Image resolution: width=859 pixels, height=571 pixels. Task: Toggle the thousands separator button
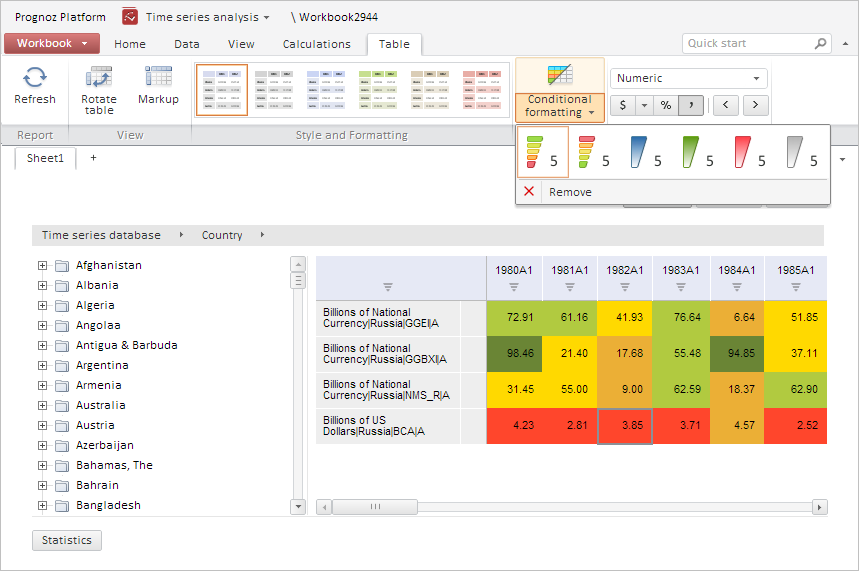[x=691, y=105]
